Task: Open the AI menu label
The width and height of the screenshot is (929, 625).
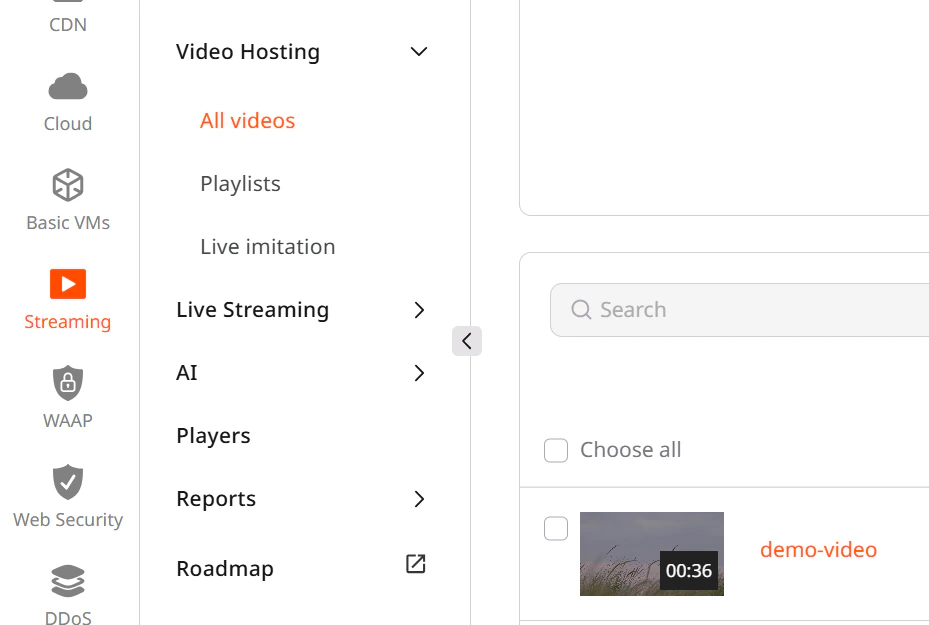Action: coord(187,373)
